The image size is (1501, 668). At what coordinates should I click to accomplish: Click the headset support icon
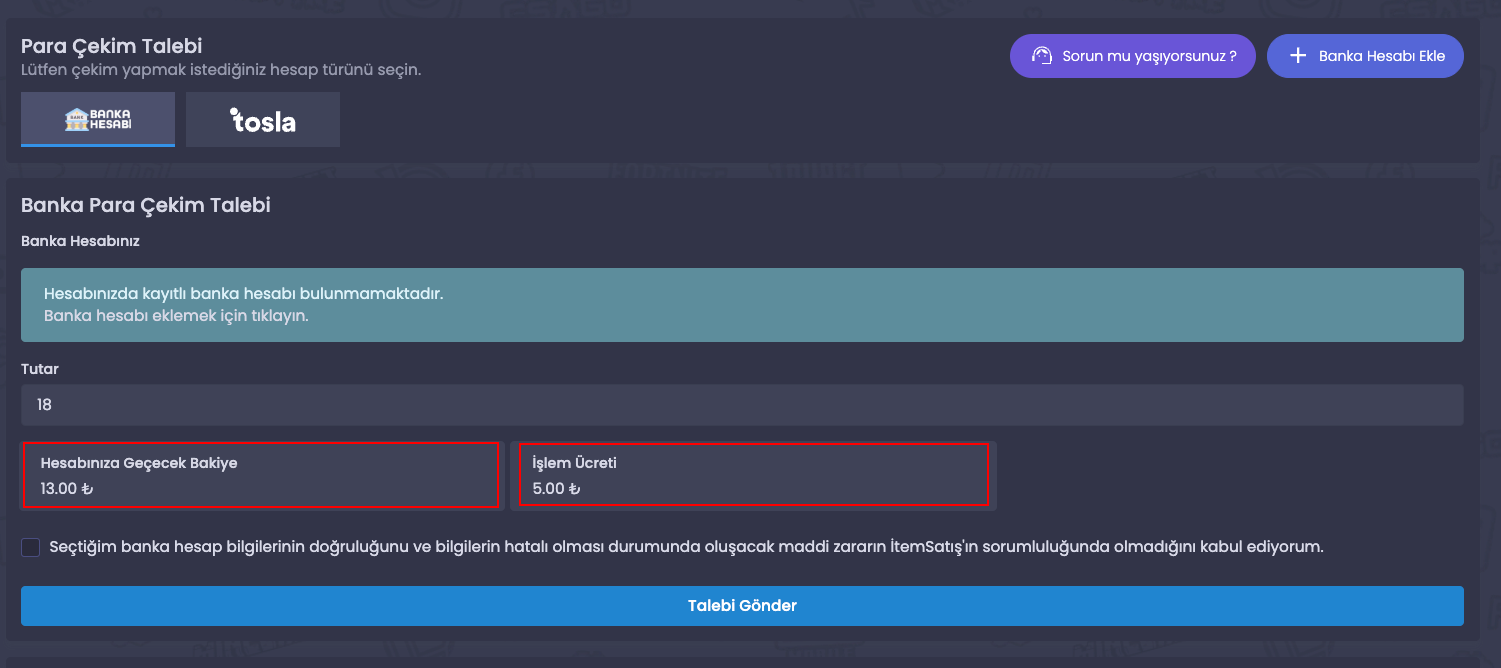tap(1042, 56)
